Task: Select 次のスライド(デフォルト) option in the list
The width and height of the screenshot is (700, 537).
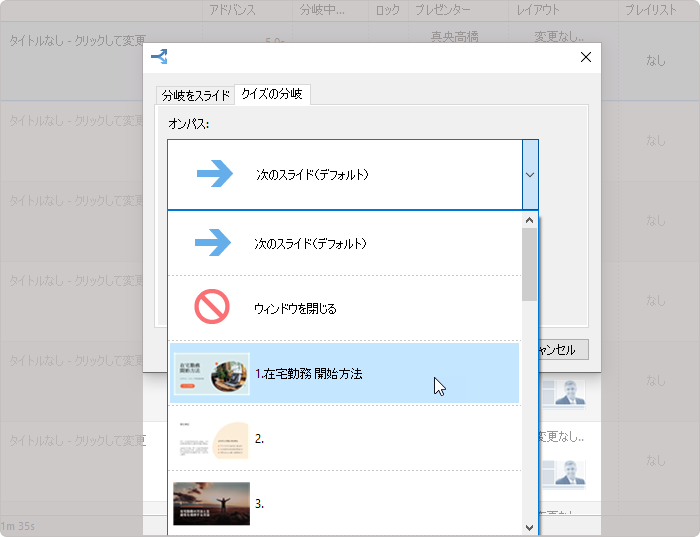Action: (x=310, y=243)
